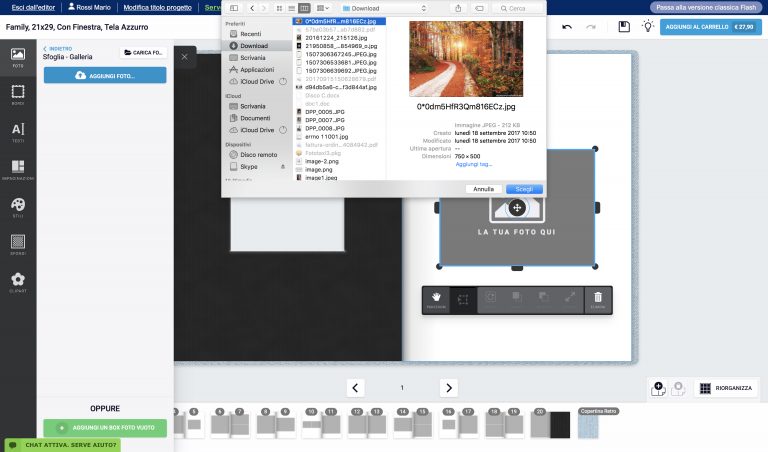Delete photo box with trash icon
This screenshot has height=452, width=768.
598,300
